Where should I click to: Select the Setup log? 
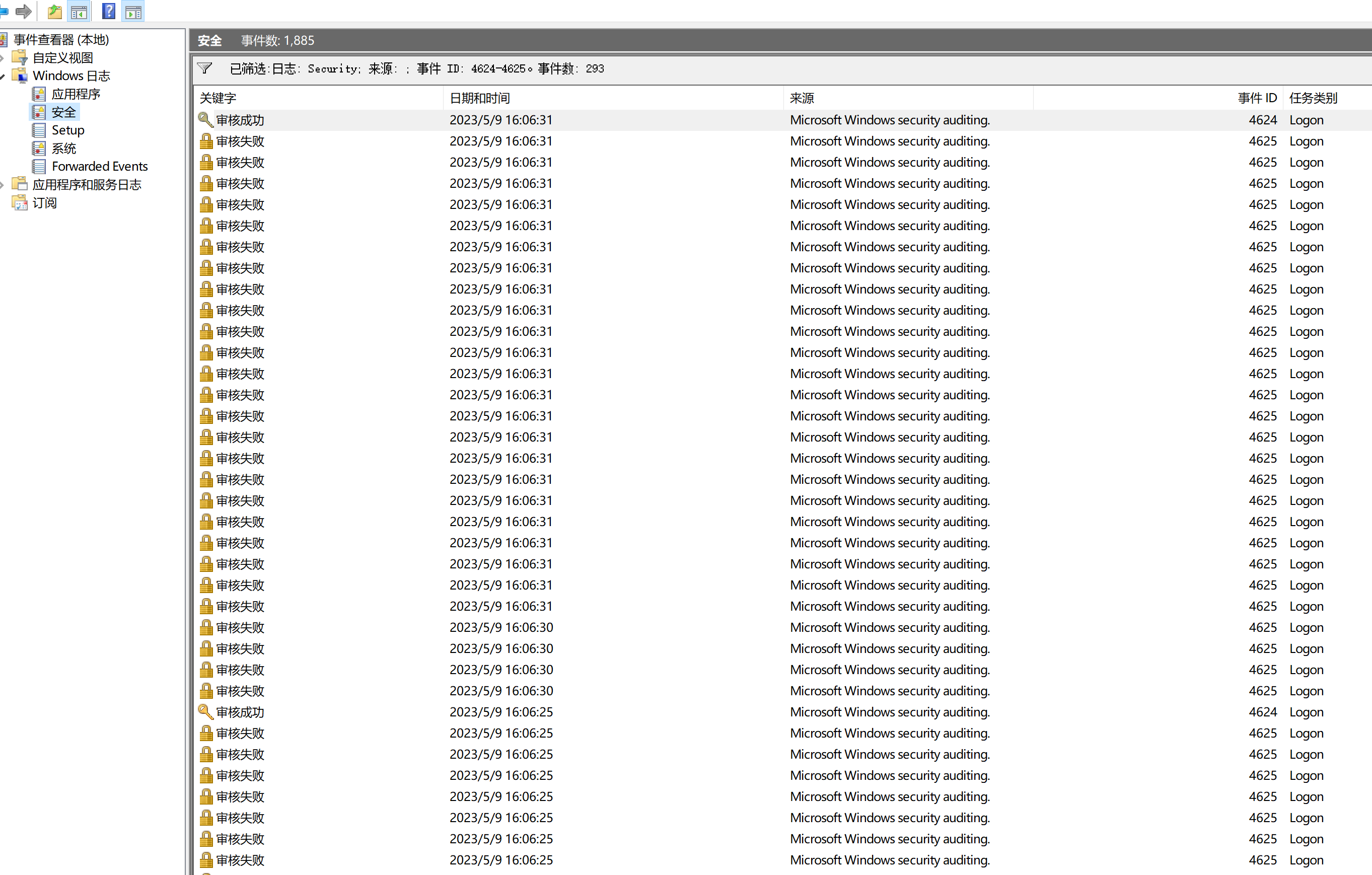pos(68,130)
